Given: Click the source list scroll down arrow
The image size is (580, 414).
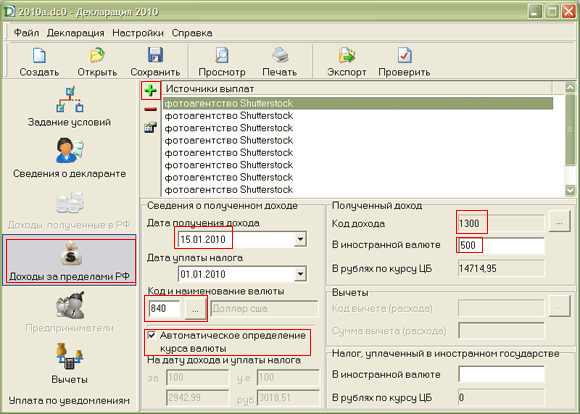Looking at the screenshot, I should click(570, 191).
